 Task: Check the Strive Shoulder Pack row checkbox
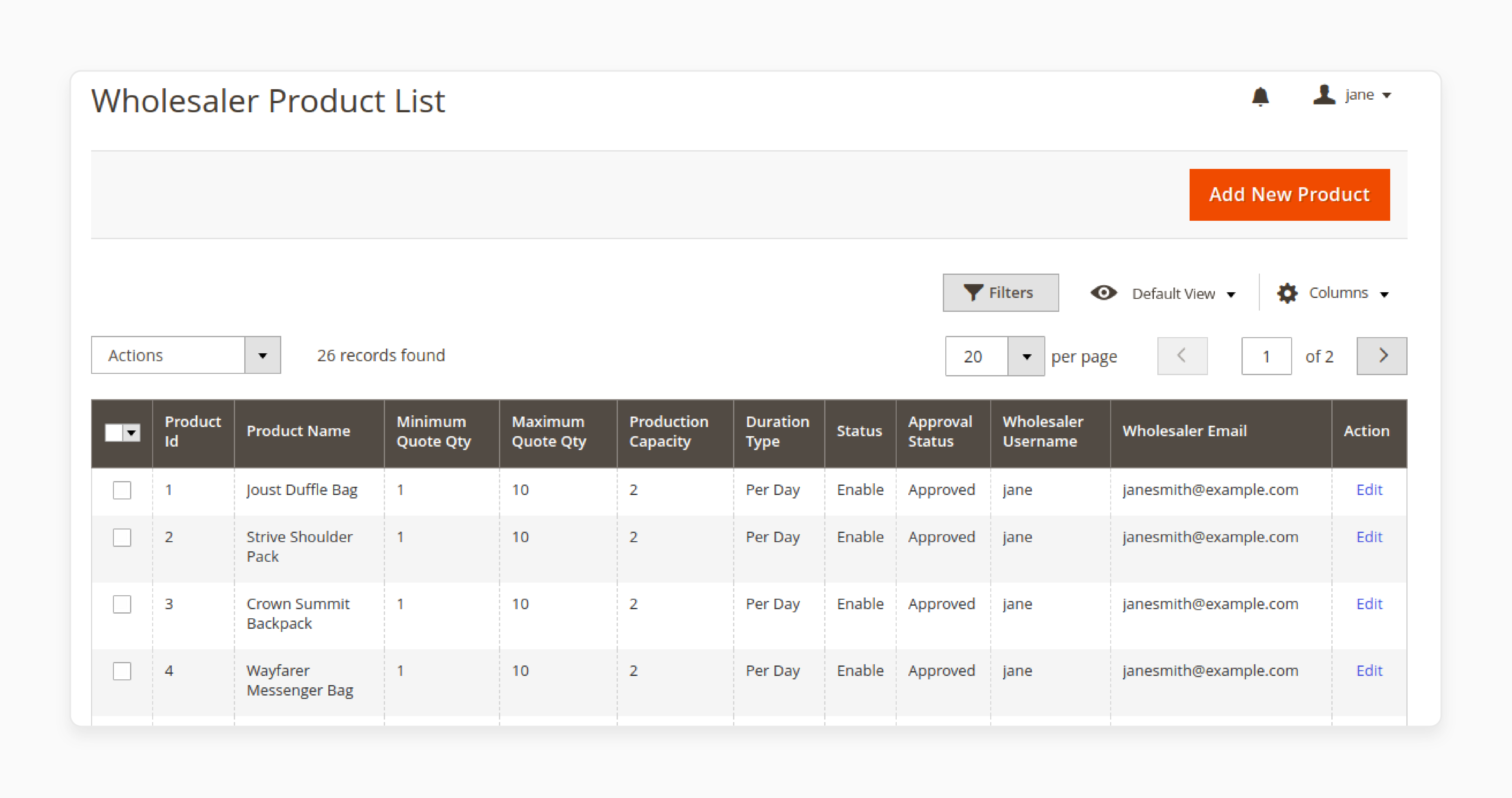122,537
